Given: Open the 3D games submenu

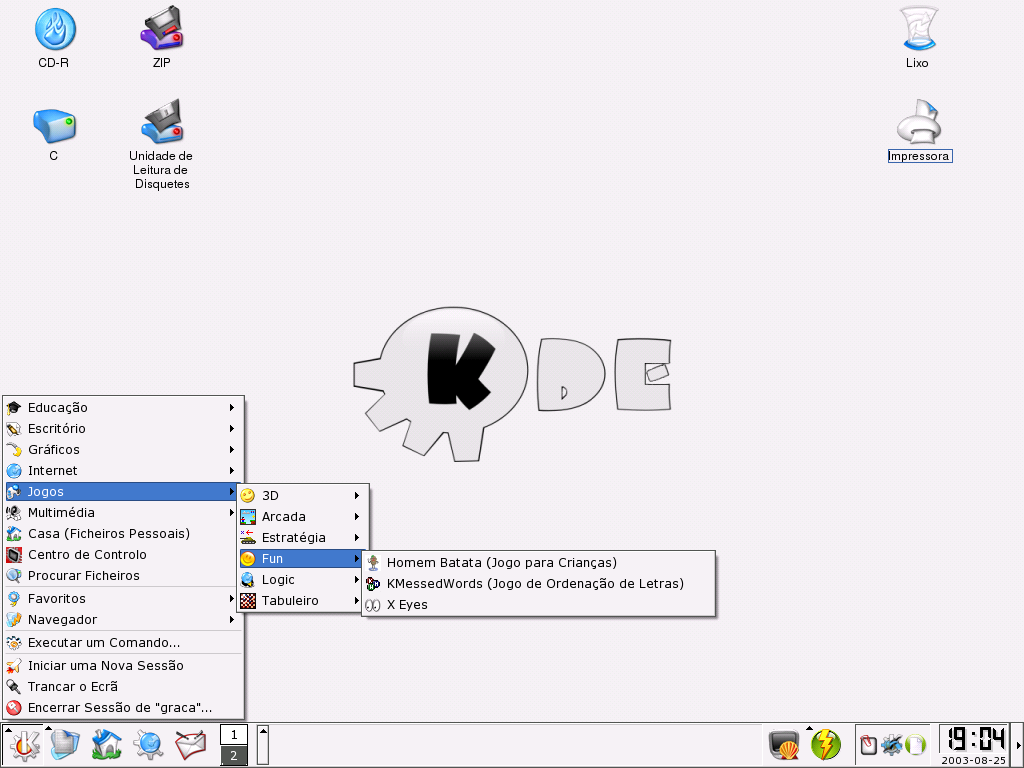Looking at the screenshot, I should [x=302, y=496].
